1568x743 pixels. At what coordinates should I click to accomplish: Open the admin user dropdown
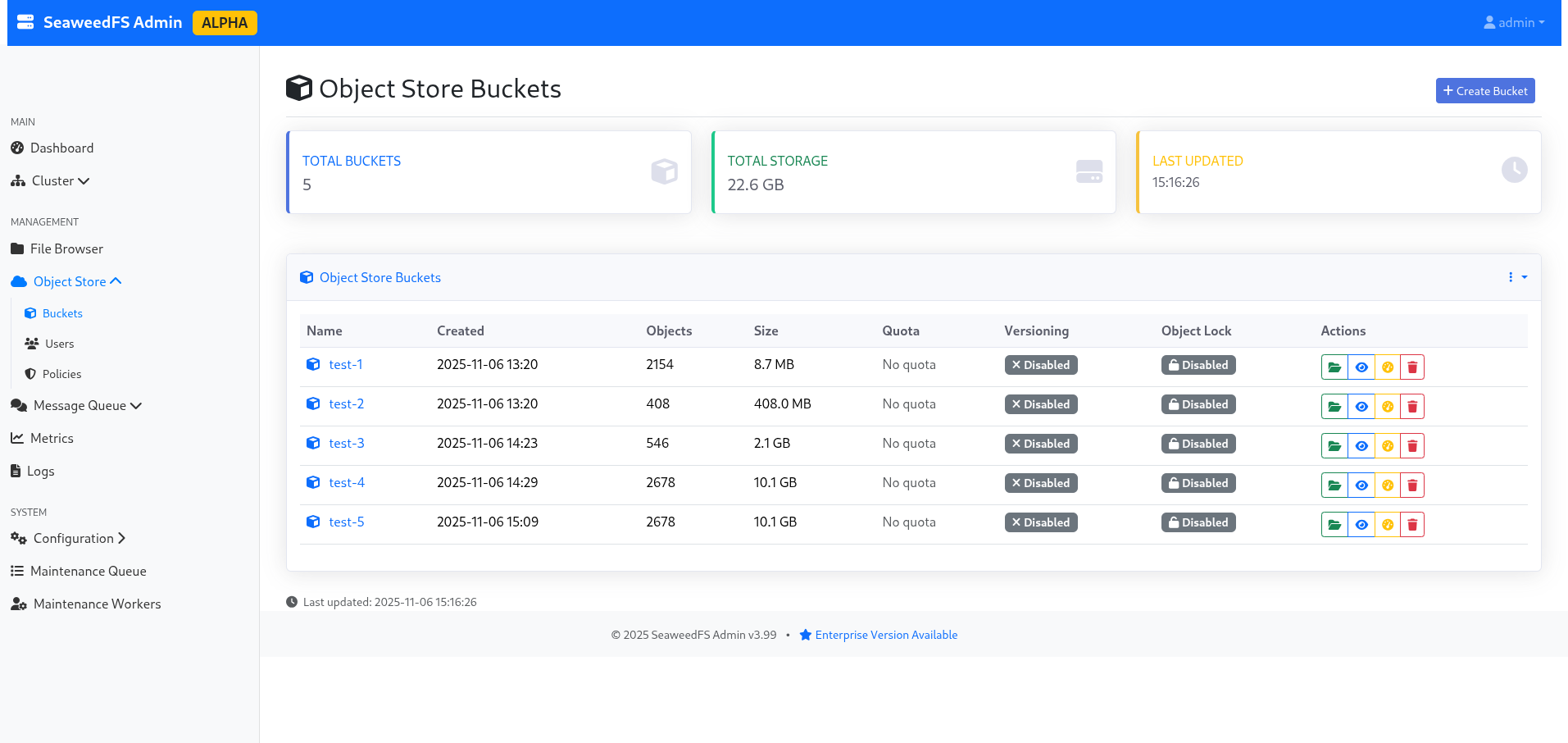point(1513,23)
